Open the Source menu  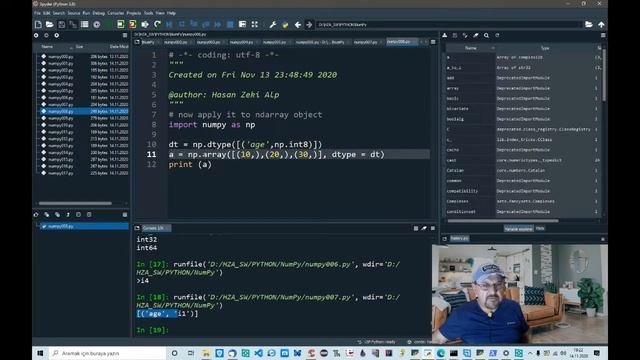pos(74,13)
